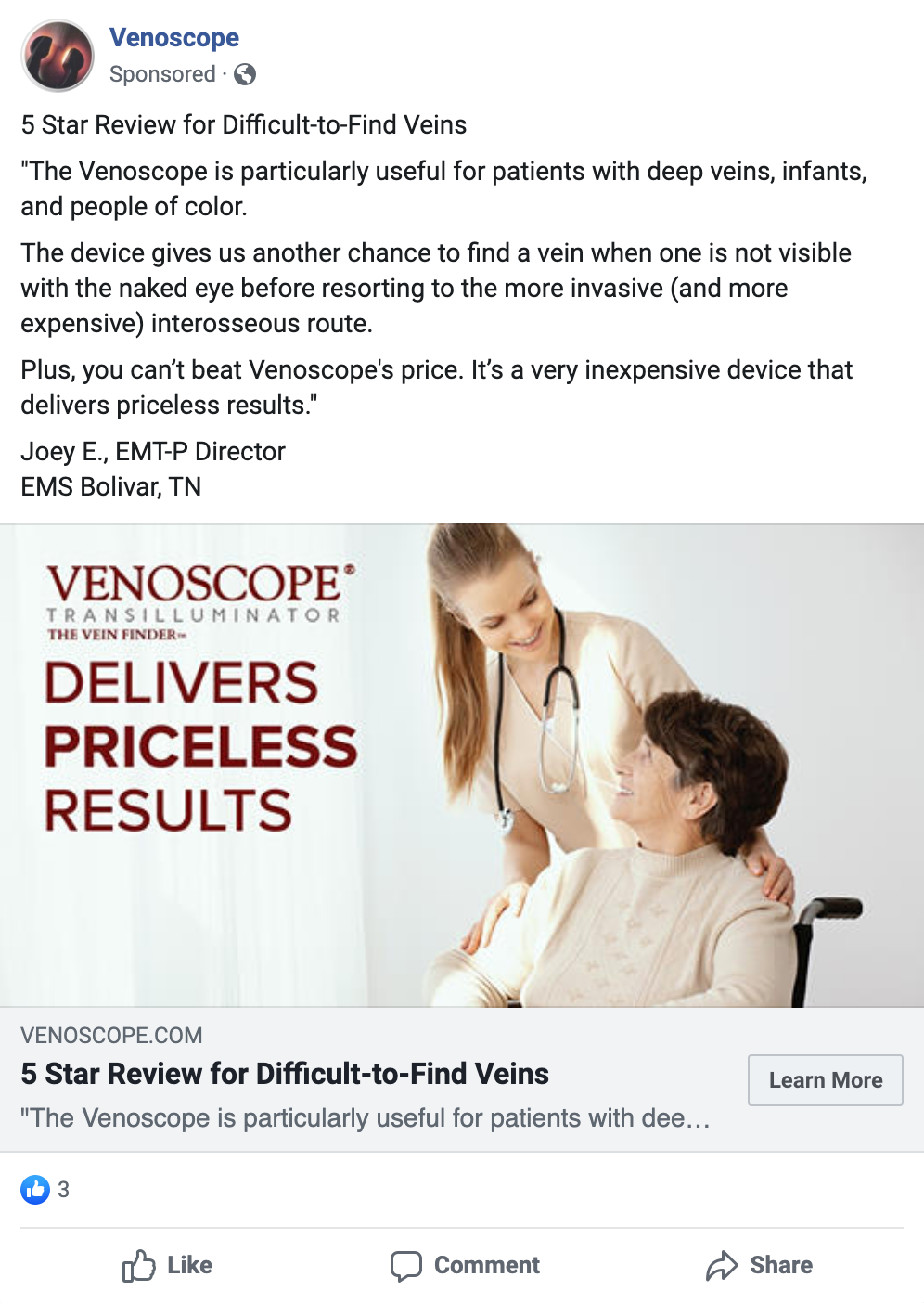Click the Learn More button
Screen dimensions: 924x1303
point(826,1080)
